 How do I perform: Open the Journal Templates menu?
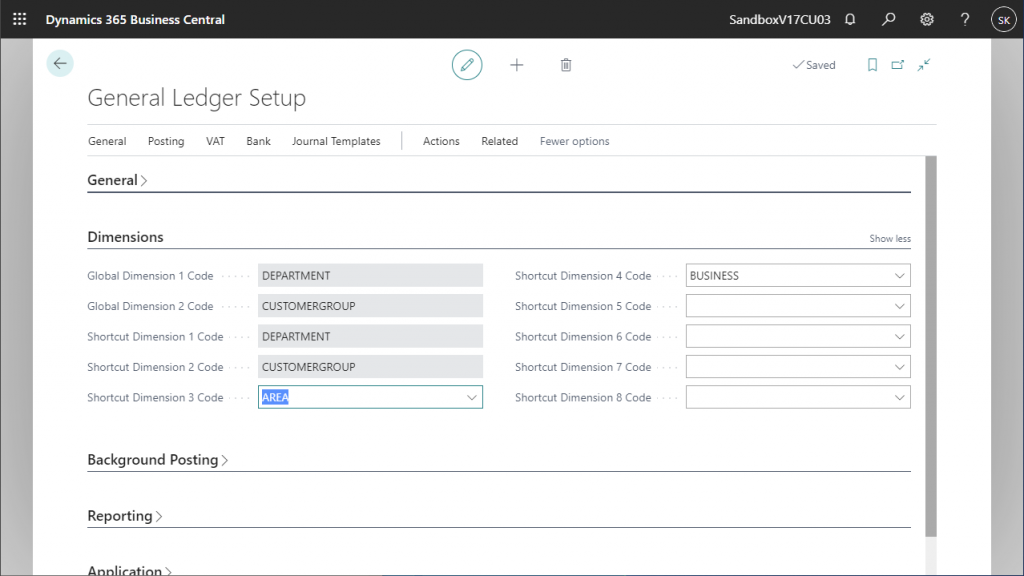[x=336, y=141]
